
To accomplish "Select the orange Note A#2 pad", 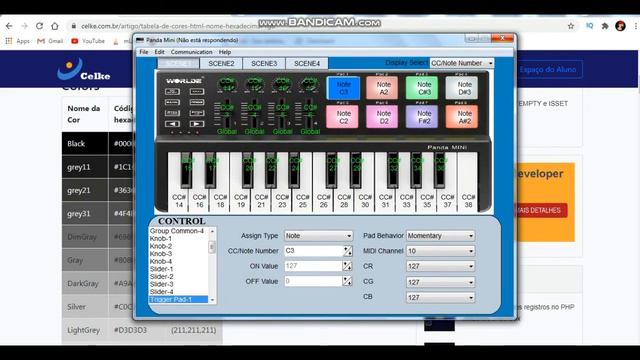I will tap(462, 117).
